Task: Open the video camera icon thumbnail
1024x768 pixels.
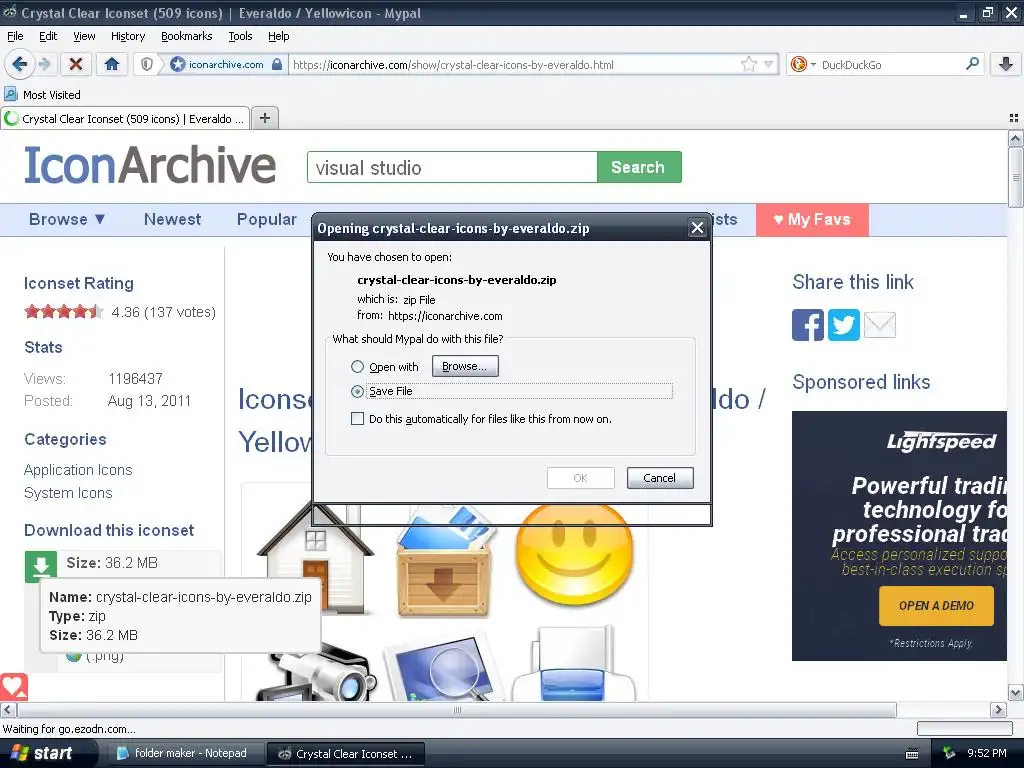Action: click(x=315, y=673)
